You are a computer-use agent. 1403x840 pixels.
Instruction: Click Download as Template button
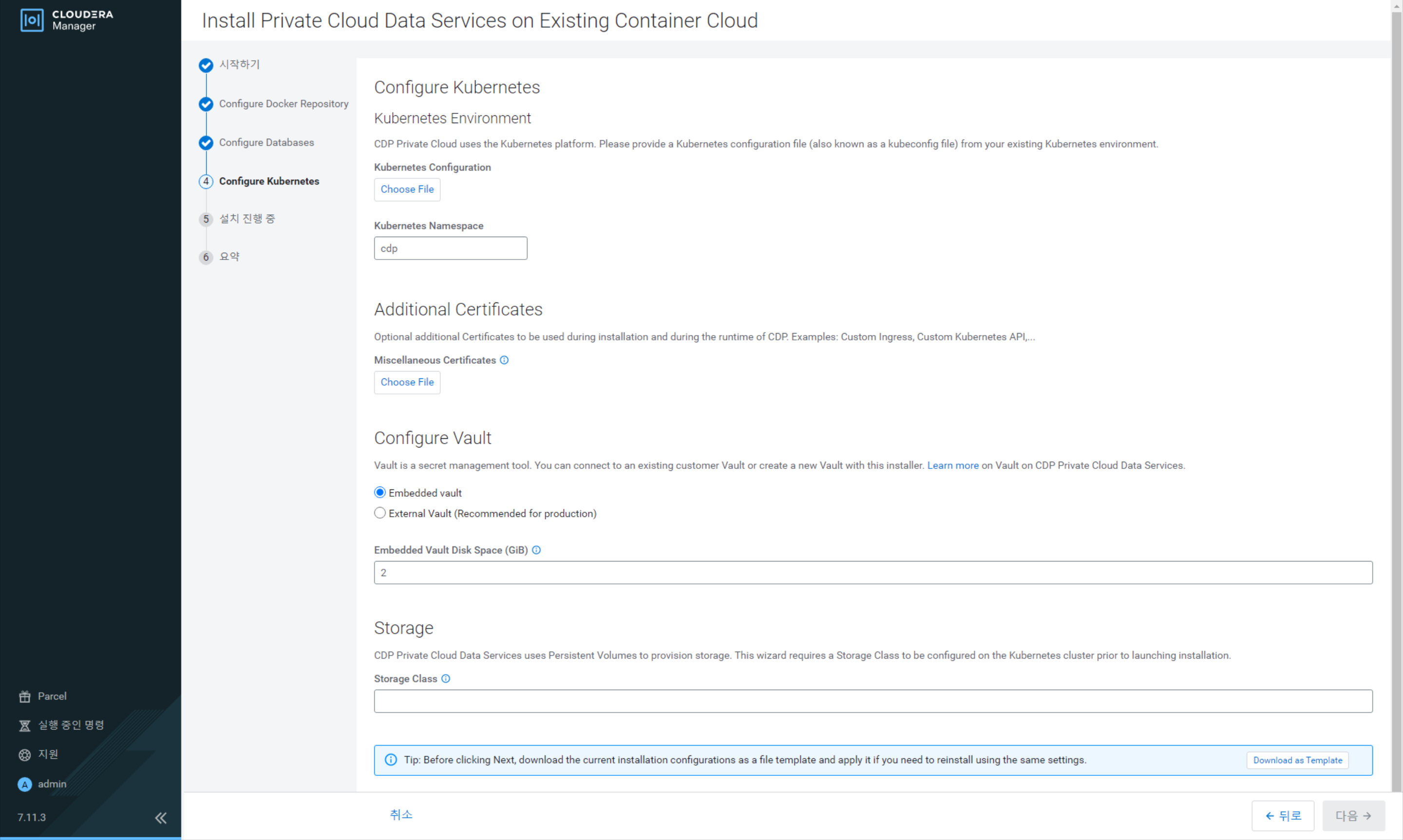[x=1297, y=760]
